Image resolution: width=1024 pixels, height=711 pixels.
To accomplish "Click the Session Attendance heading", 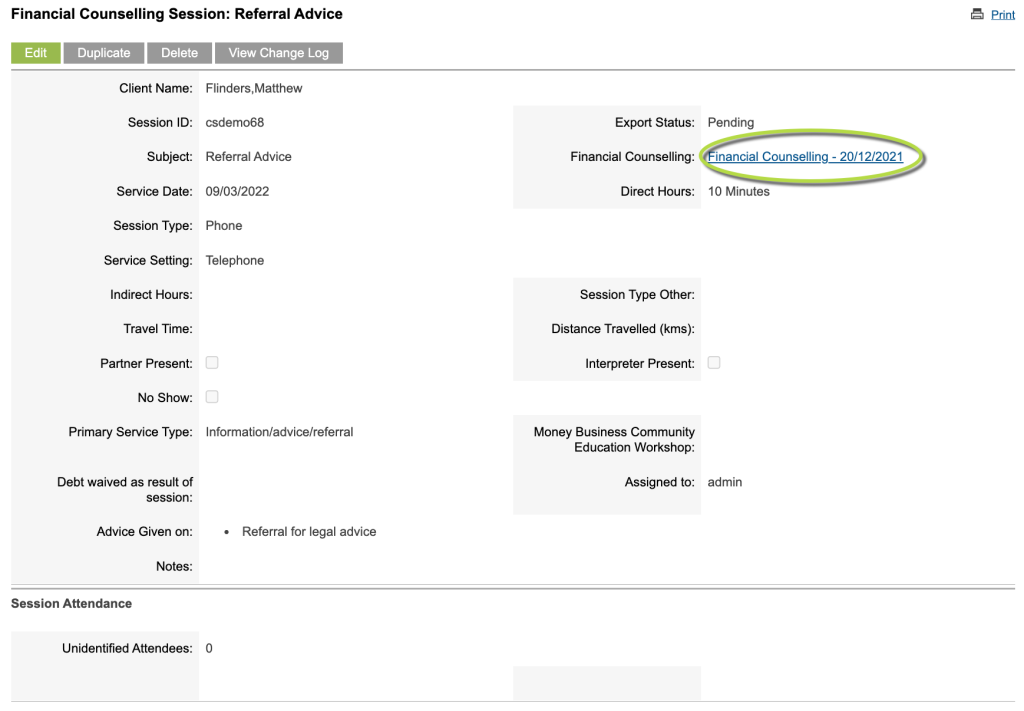I will click(71, 603).
